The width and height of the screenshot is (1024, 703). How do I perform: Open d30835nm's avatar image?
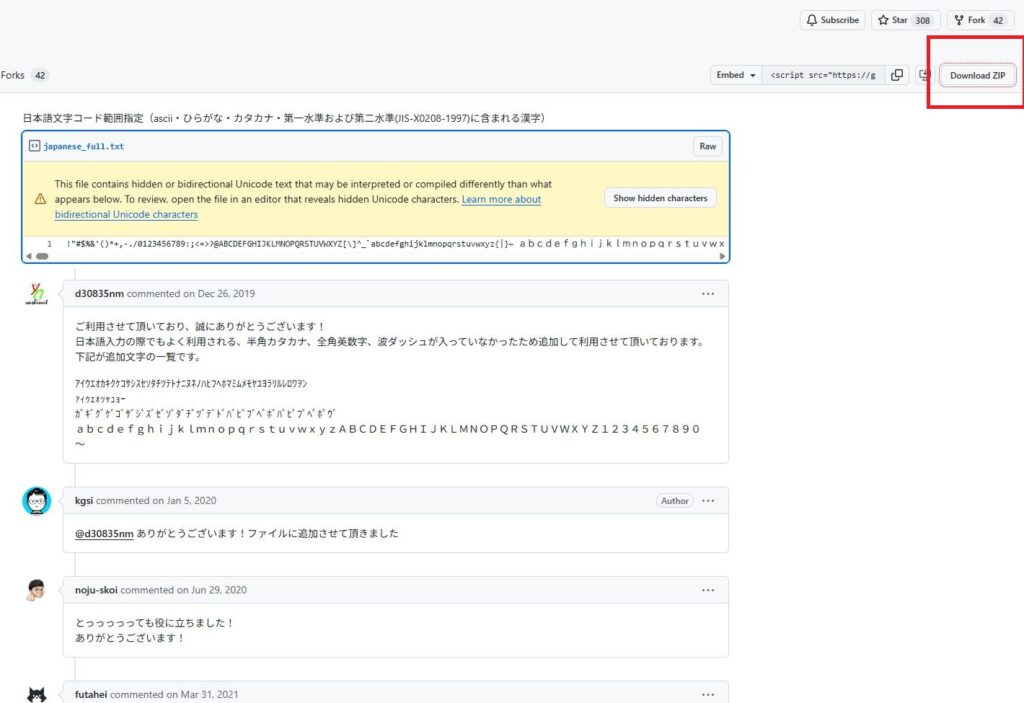point(37,295)
